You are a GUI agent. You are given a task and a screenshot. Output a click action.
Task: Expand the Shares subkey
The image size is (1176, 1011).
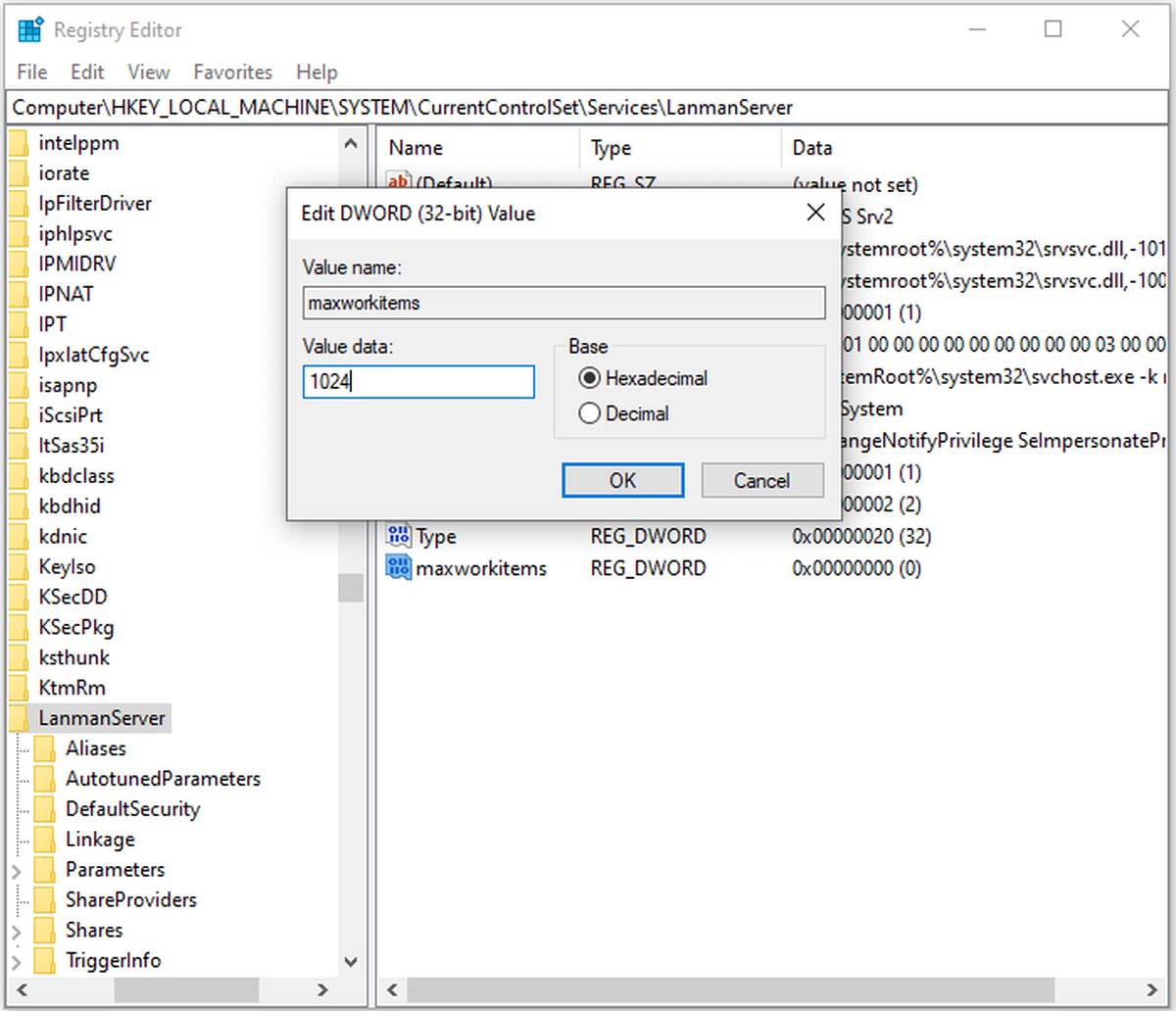click(17, 931)
